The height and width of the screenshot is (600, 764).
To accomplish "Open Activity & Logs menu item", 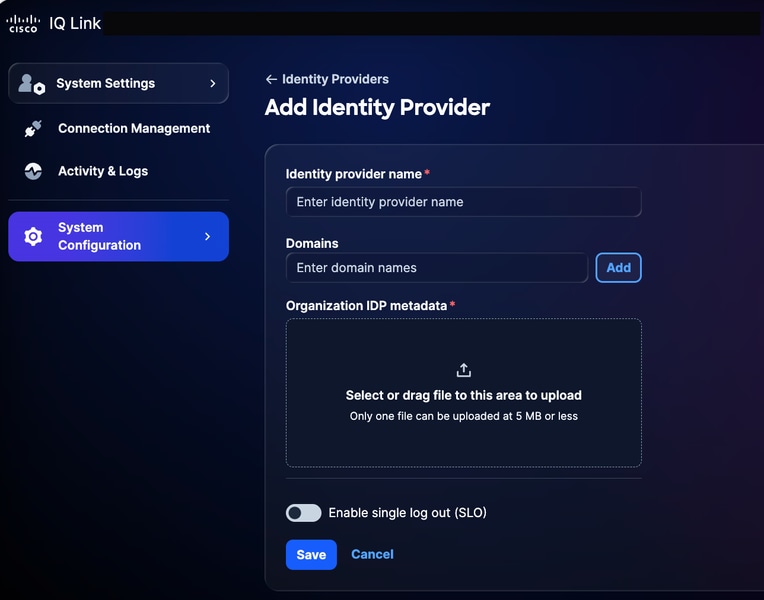I will (x=118, y=171).
